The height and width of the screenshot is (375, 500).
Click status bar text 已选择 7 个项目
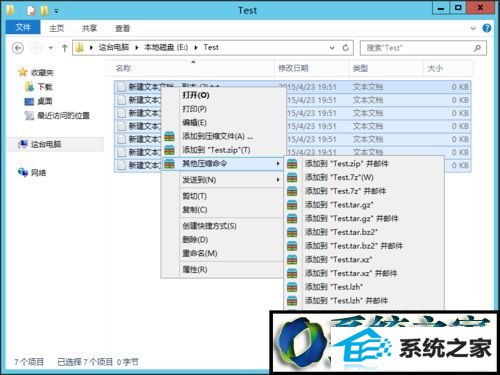pos(85,362)
